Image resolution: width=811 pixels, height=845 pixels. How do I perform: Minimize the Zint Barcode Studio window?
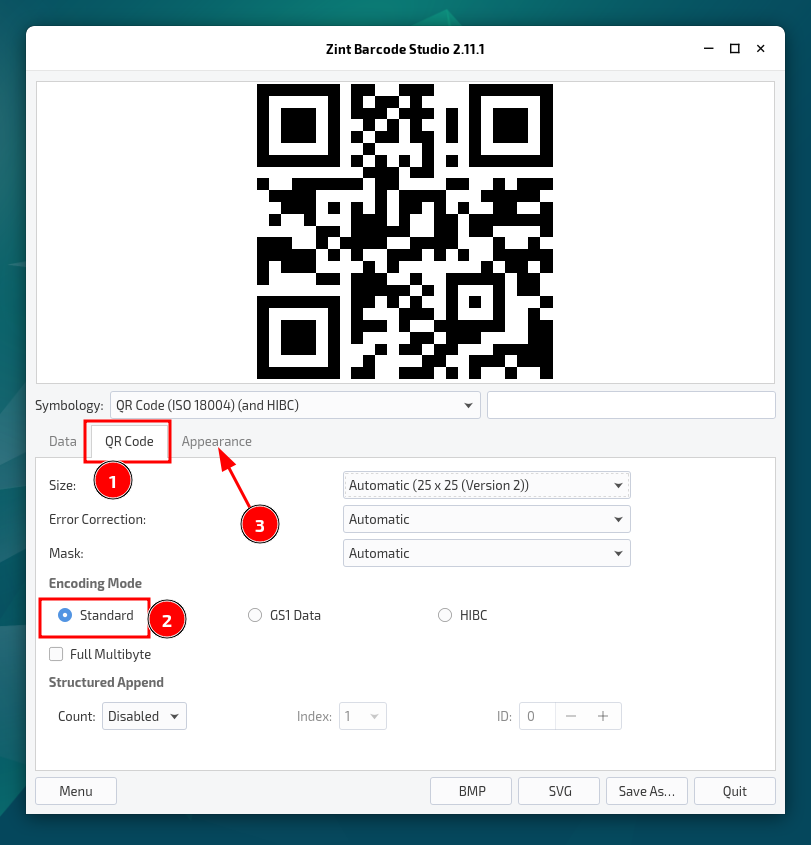click(x=709, y=49)
